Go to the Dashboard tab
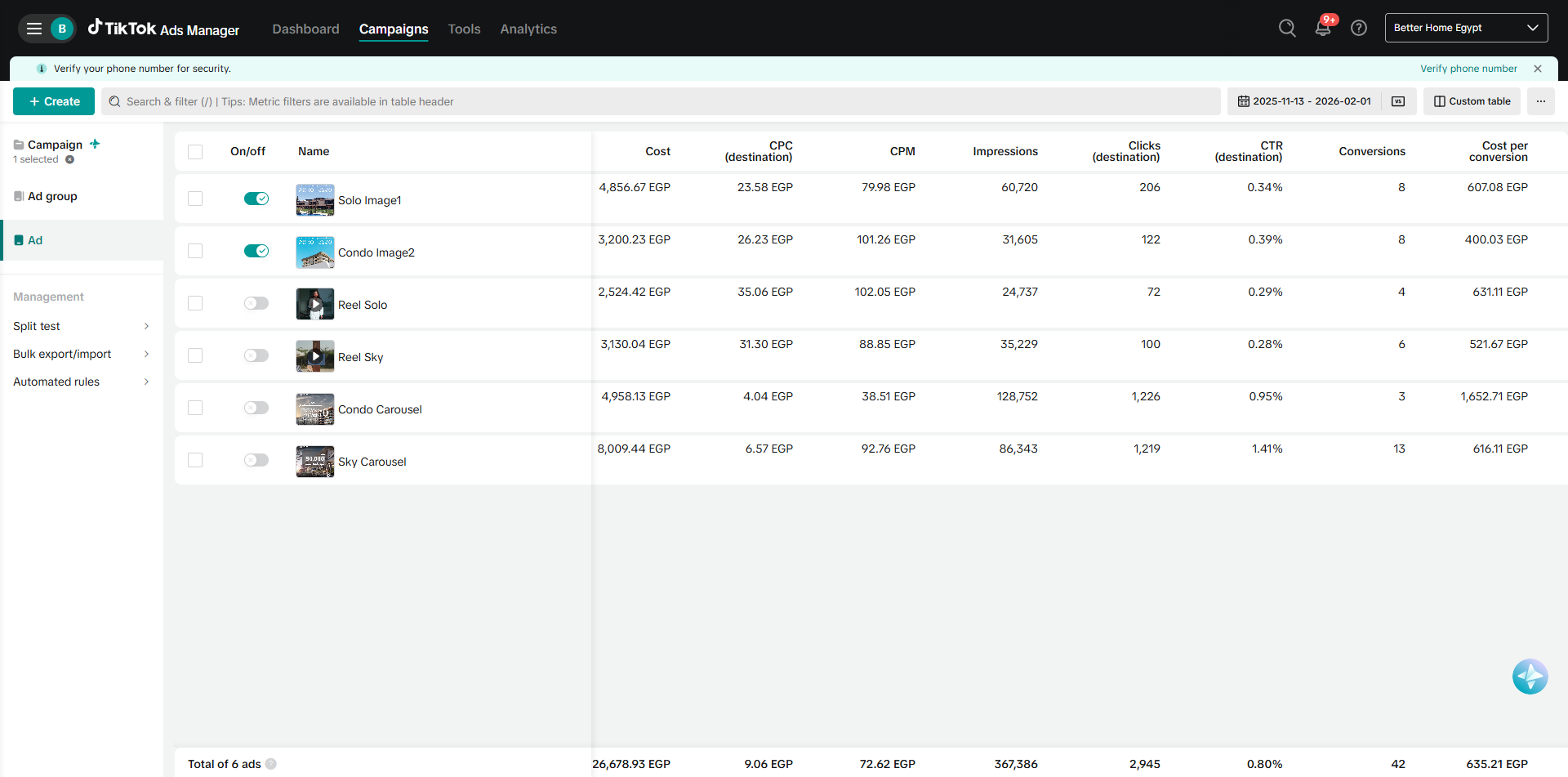 point(305,29)
